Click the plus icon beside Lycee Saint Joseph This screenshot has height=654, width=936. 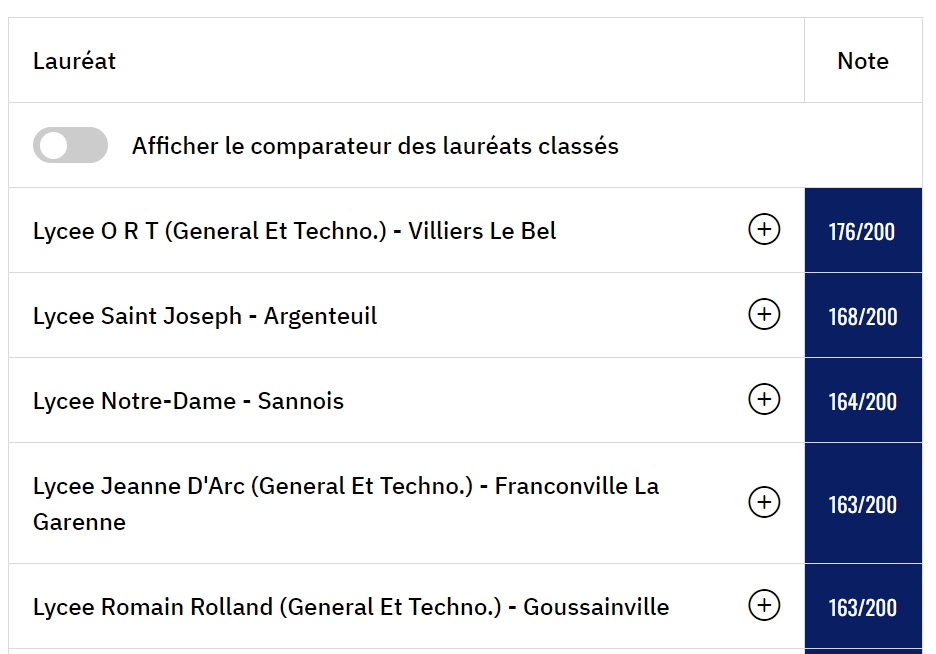coord(764,316)
